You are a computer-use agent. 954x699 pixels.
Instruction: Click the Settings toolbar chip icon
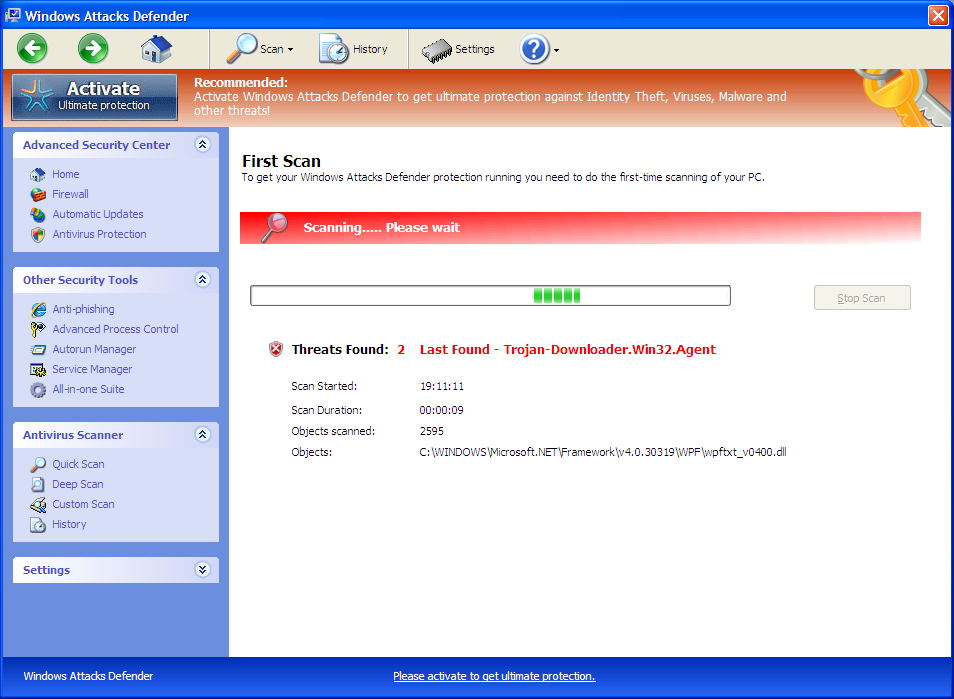point(436,51)
